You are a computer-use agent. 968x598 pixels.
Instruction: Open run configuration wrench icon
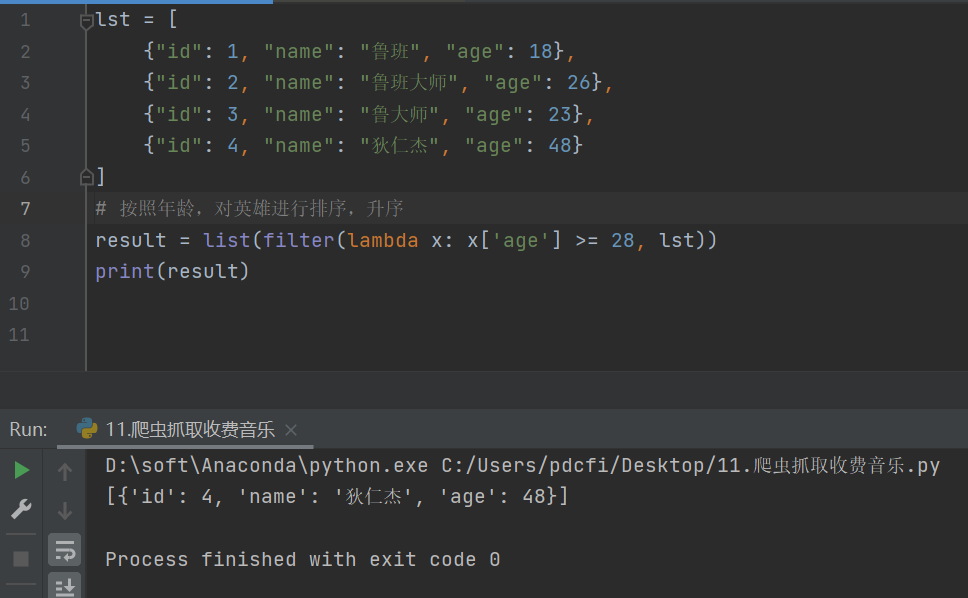(x=21, y=509)
